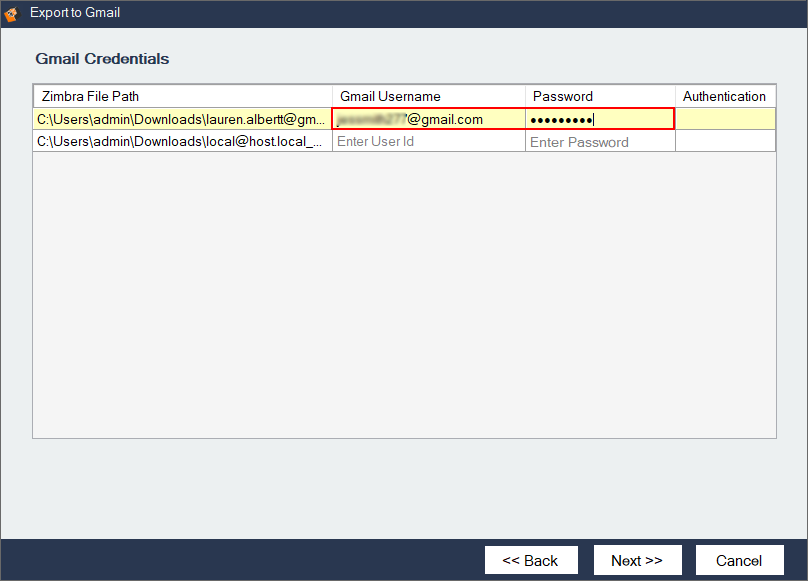The height and width of the screenshot is (581, 808).
Task: Click the first row Authentication cell
Action: [725, 119]
